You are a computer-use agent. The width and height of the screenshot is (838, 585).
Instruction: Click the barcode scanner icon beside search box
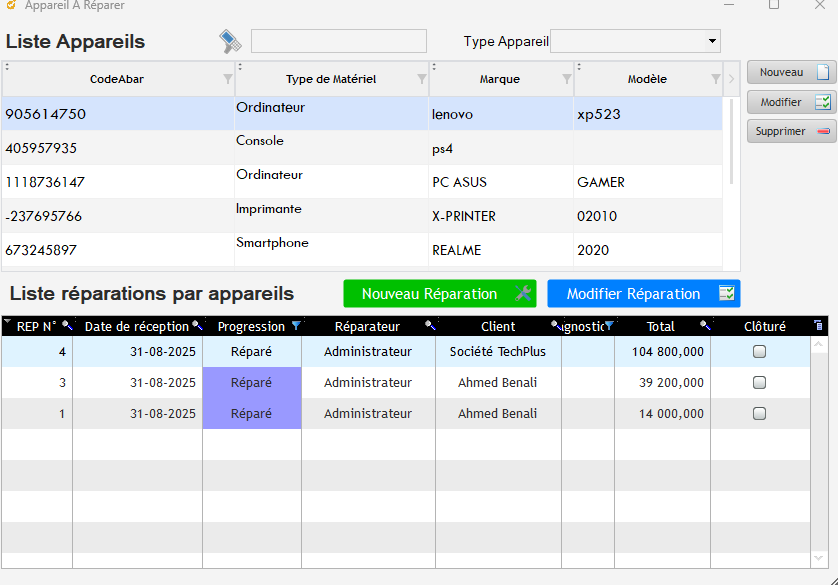231,41
